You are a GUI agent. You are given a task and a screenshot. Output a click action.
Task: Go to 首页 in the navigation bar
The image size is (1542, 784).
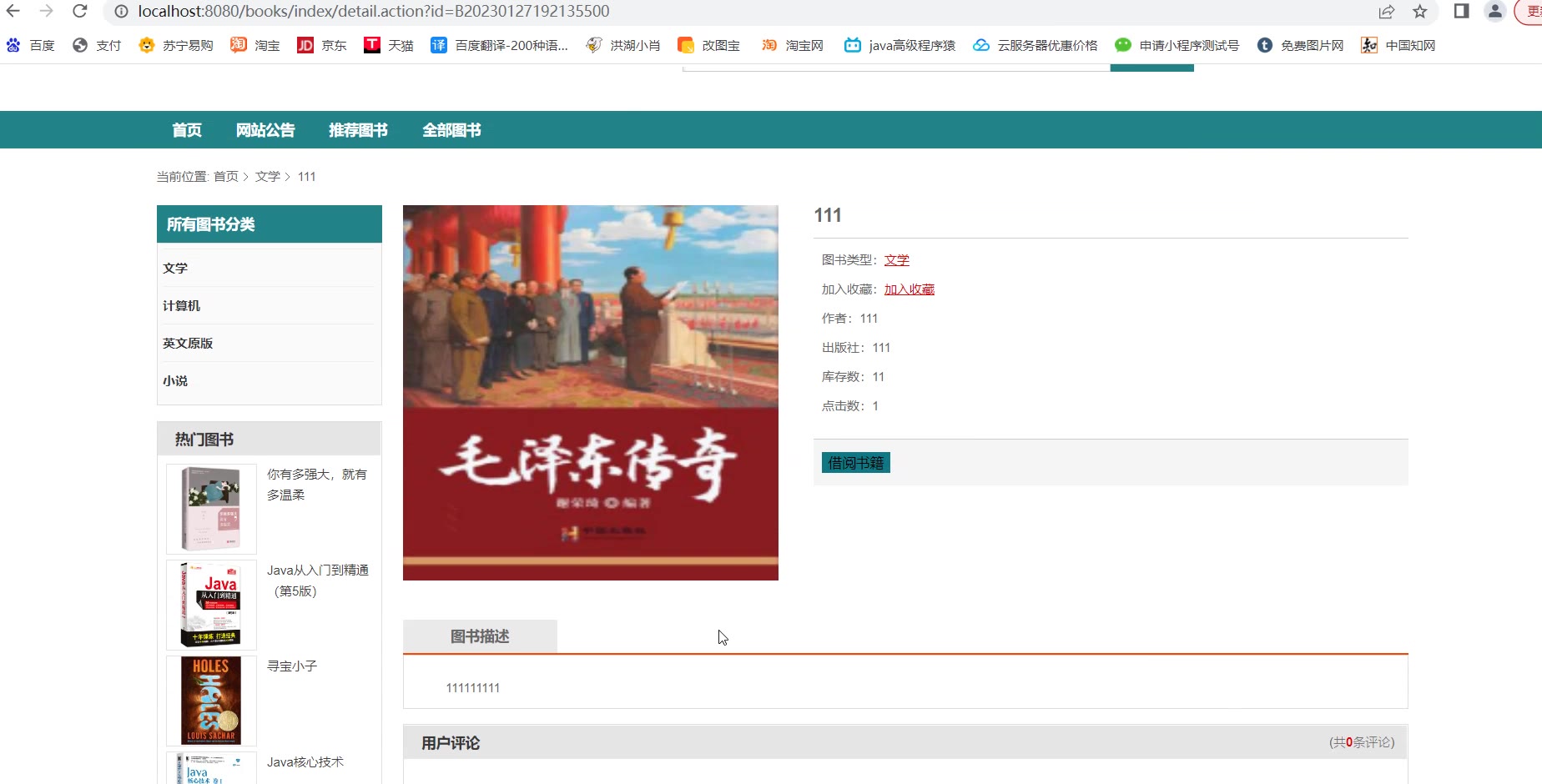(x=187, y=130)
